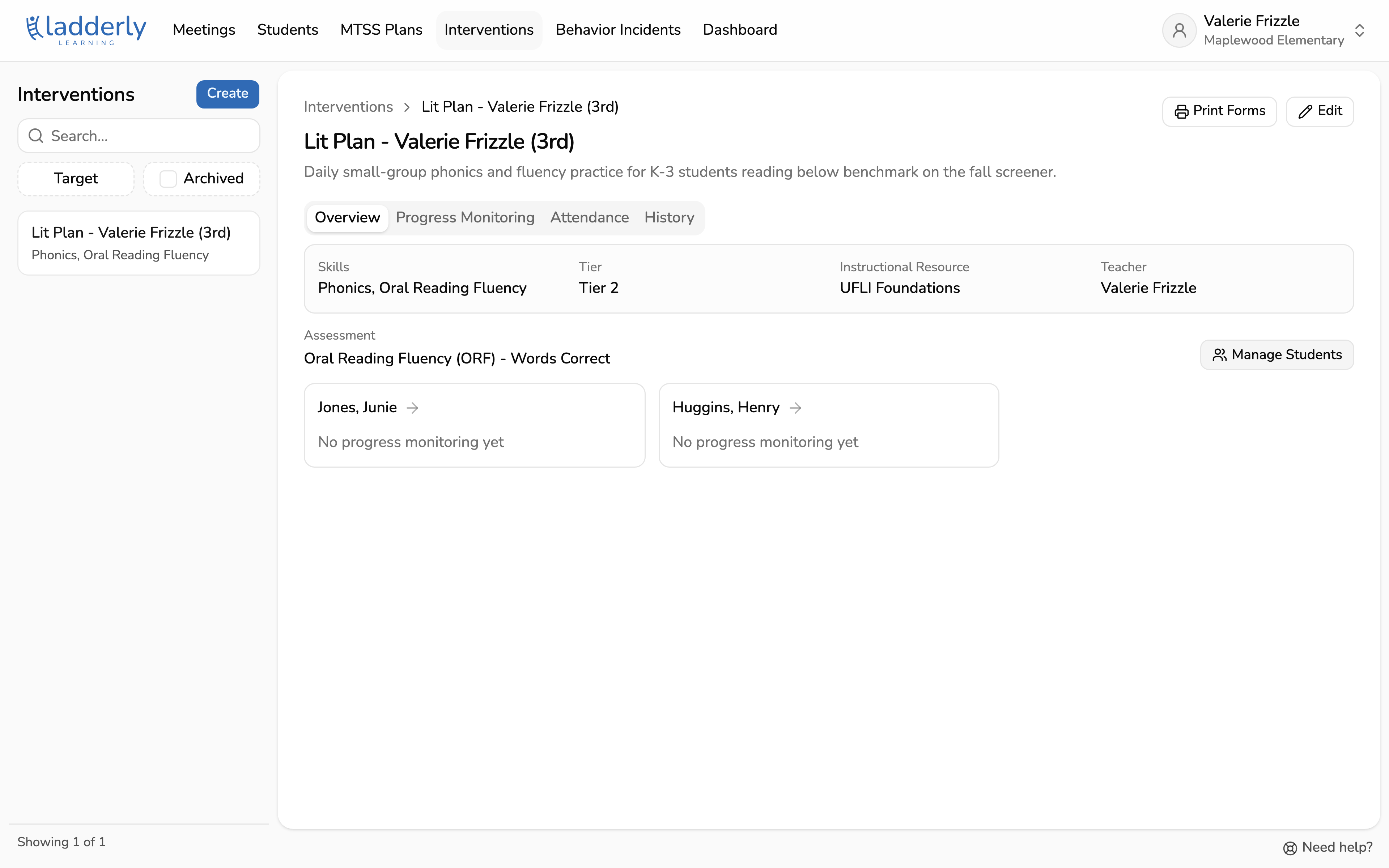Click the user avatar icon
This screenshot has height=868, width=1389.
(x=1179, y=30)
